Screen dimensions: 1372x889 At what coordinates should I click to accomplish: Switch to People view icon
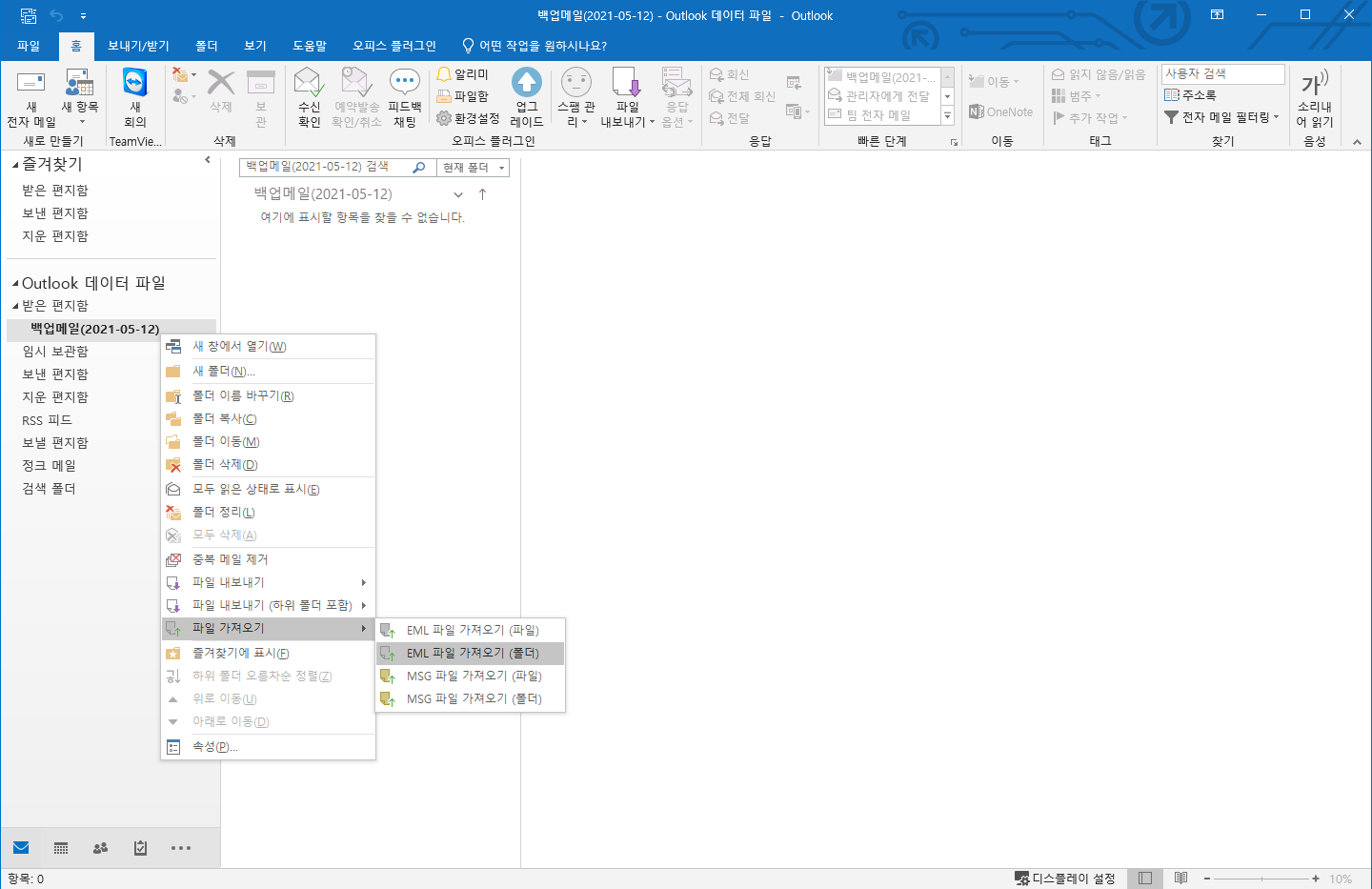[100, 848]
